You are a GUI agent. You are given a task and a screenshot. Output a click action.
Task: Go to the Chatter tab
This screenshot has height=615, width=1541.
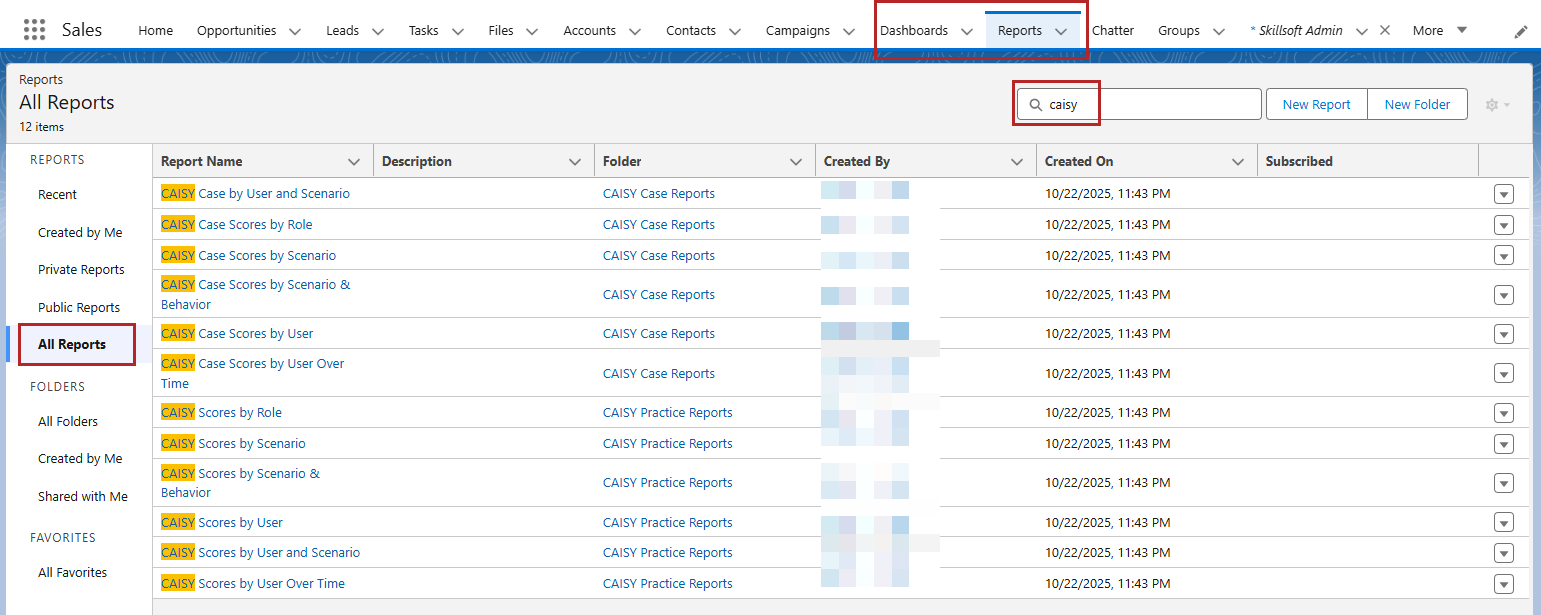(x=1112, y=31)
